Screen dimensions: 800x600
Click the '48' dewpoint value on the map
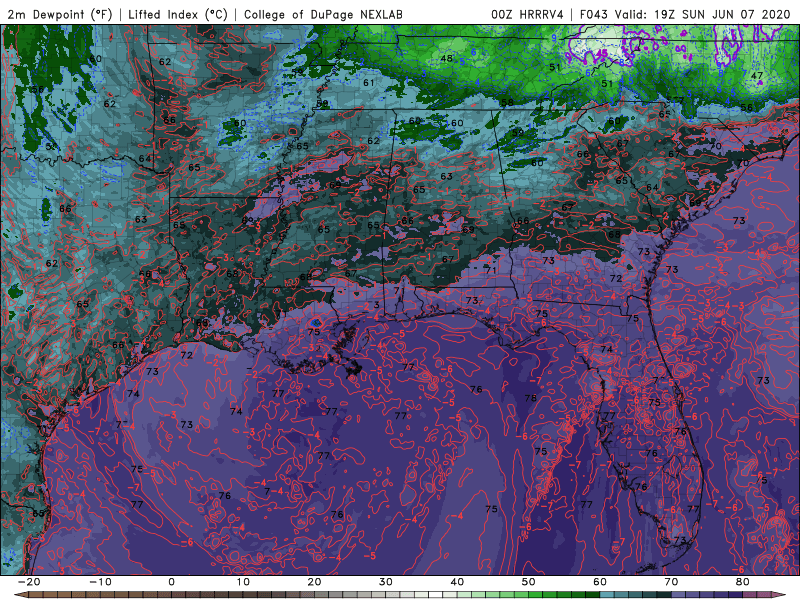pos(447,59)
